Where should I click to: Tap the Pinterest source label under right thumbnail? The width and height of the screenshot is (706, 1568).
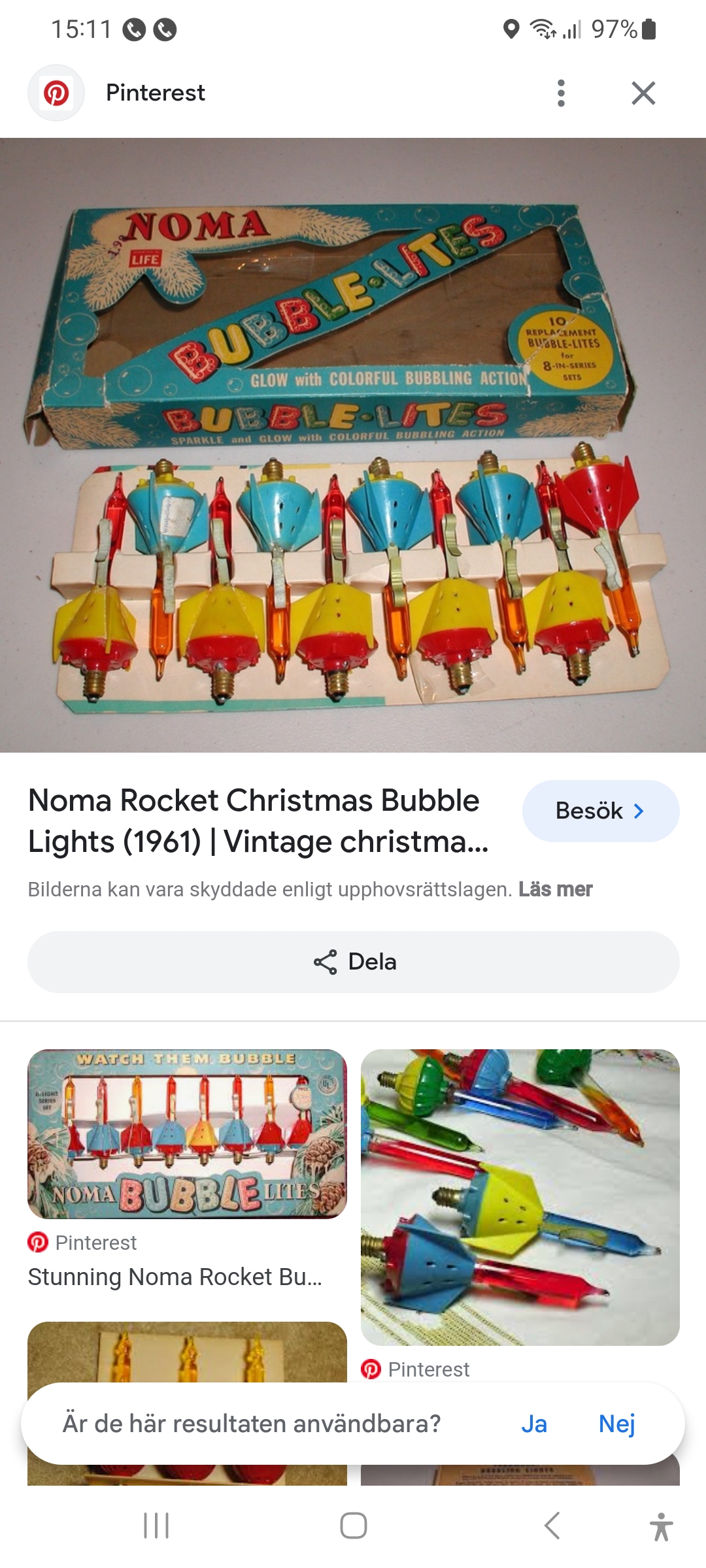tap(428, 1369)
